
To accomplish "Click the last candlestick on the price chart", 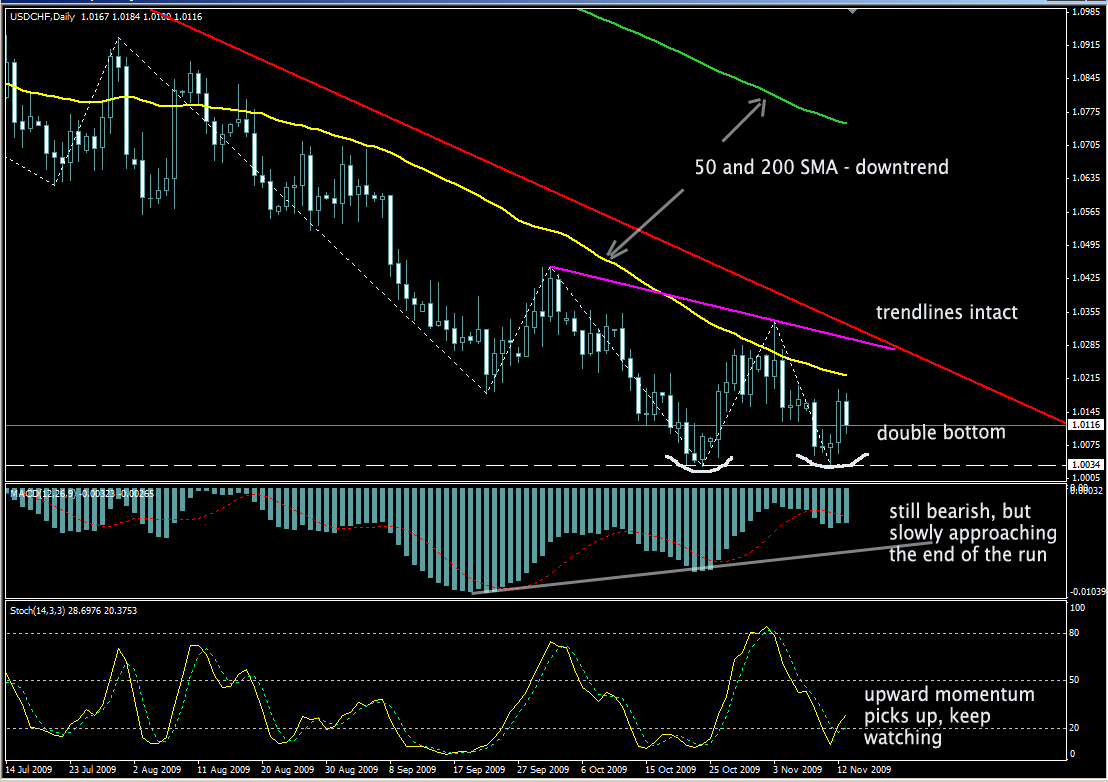I will [x=847, y=411].
